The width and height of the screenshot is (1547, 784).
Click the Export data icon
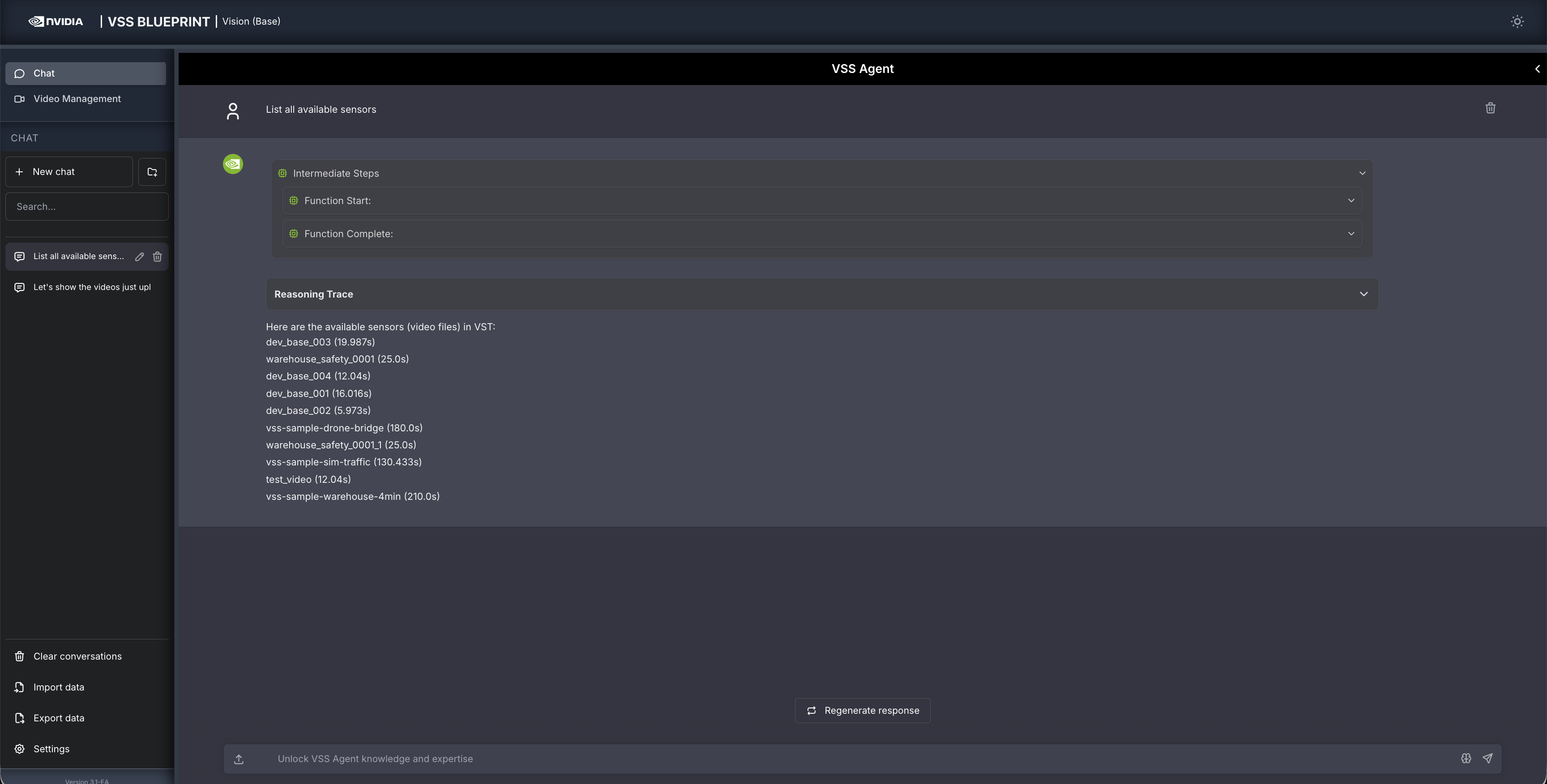pyautogui.click(x=20, y=718)
